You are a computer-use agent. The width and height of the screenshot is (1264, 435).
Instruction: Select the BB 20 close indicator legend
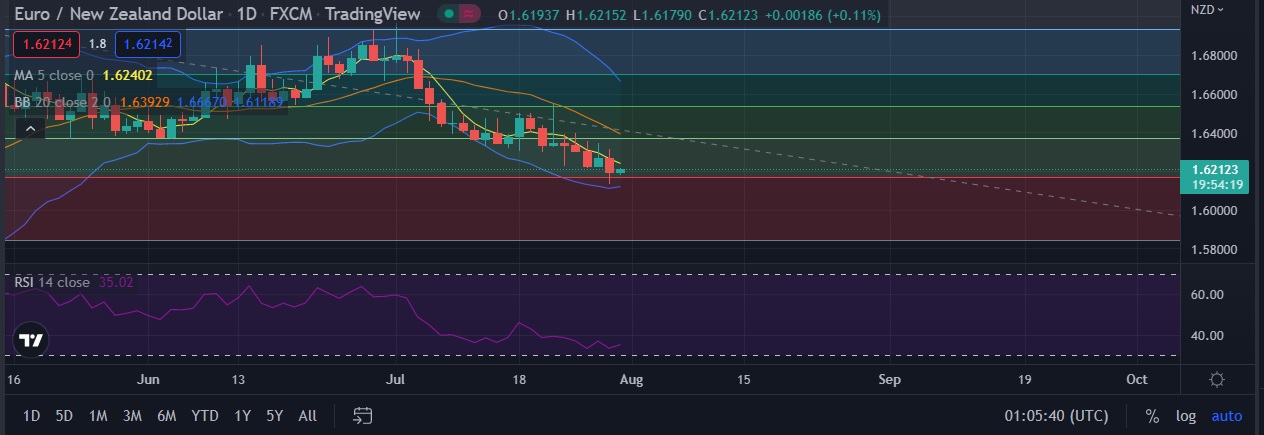(x=62, y=102)
